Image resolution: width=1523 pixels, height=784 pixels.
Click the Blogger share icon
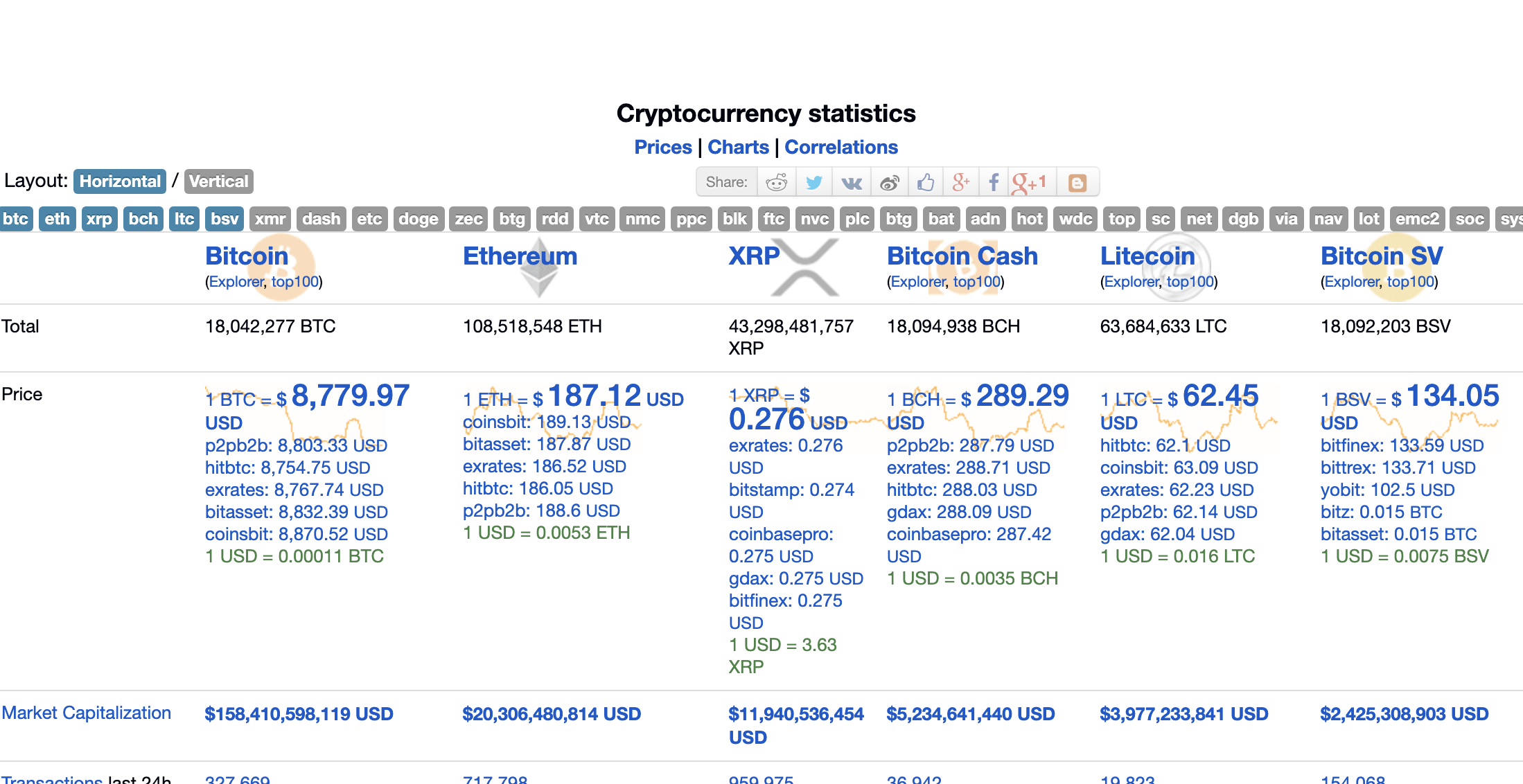1080,182
